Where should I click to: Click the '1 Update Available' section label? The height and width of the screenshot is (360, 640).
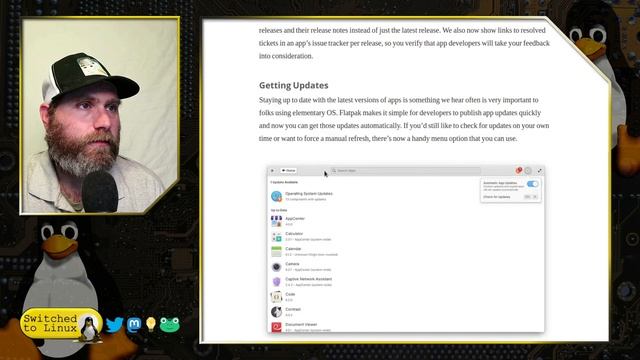284,182
